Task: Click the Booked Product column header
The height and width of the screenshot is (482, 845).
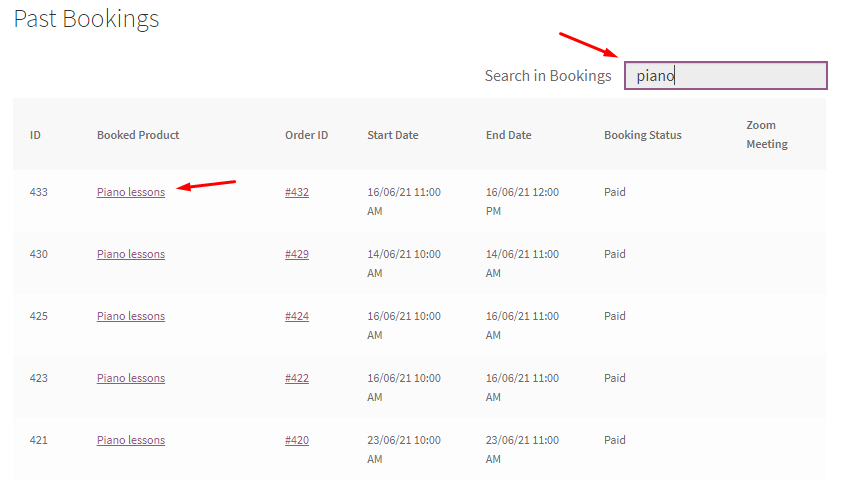Action: [x=138, y=135]
